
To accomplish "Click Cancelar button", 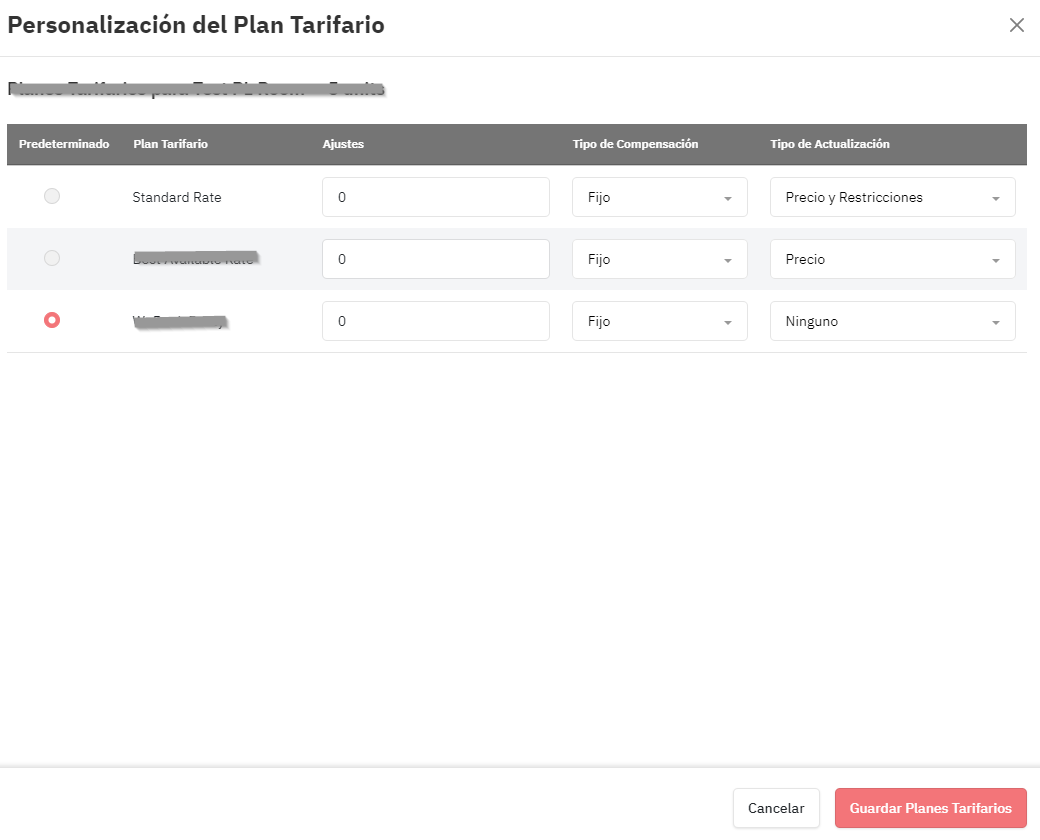I will (776, 808).
